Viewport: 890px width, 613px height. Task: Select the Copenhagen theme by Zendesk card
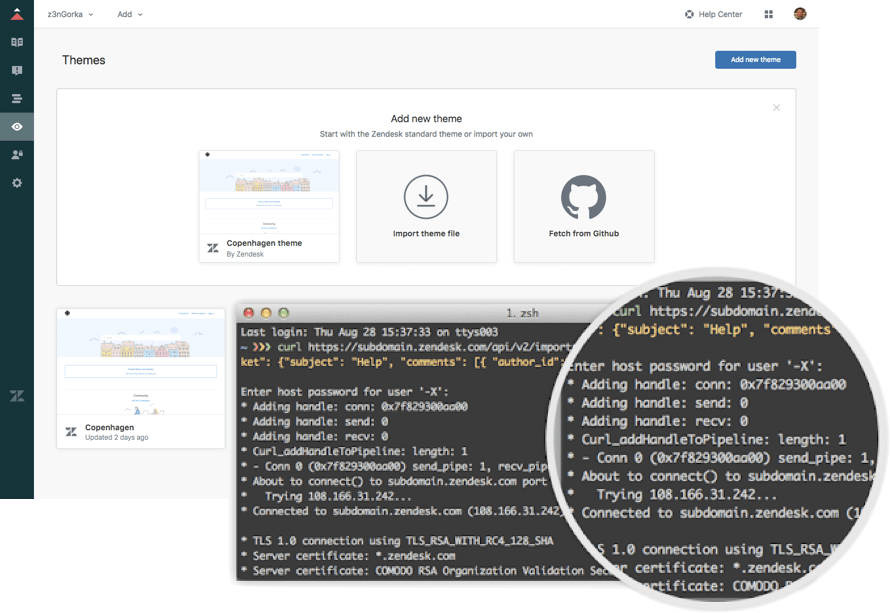[x=269, y=206]
